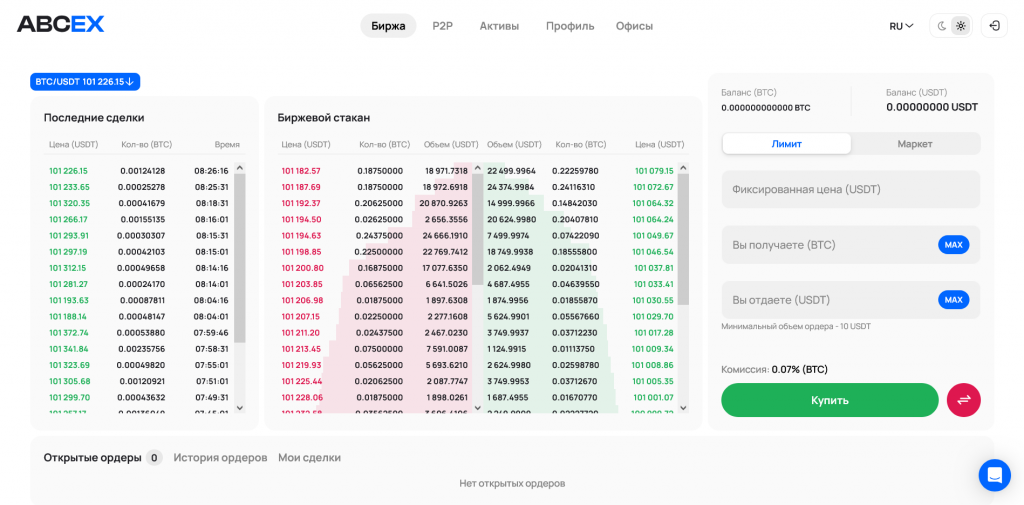
Task: Click the logout icon button
Action: point(994,26)
